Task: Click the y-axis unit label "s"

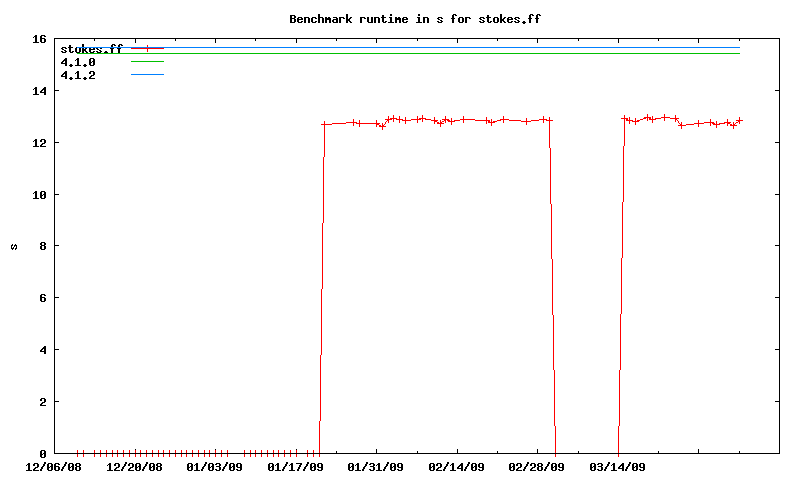Action: coord(14,246)
